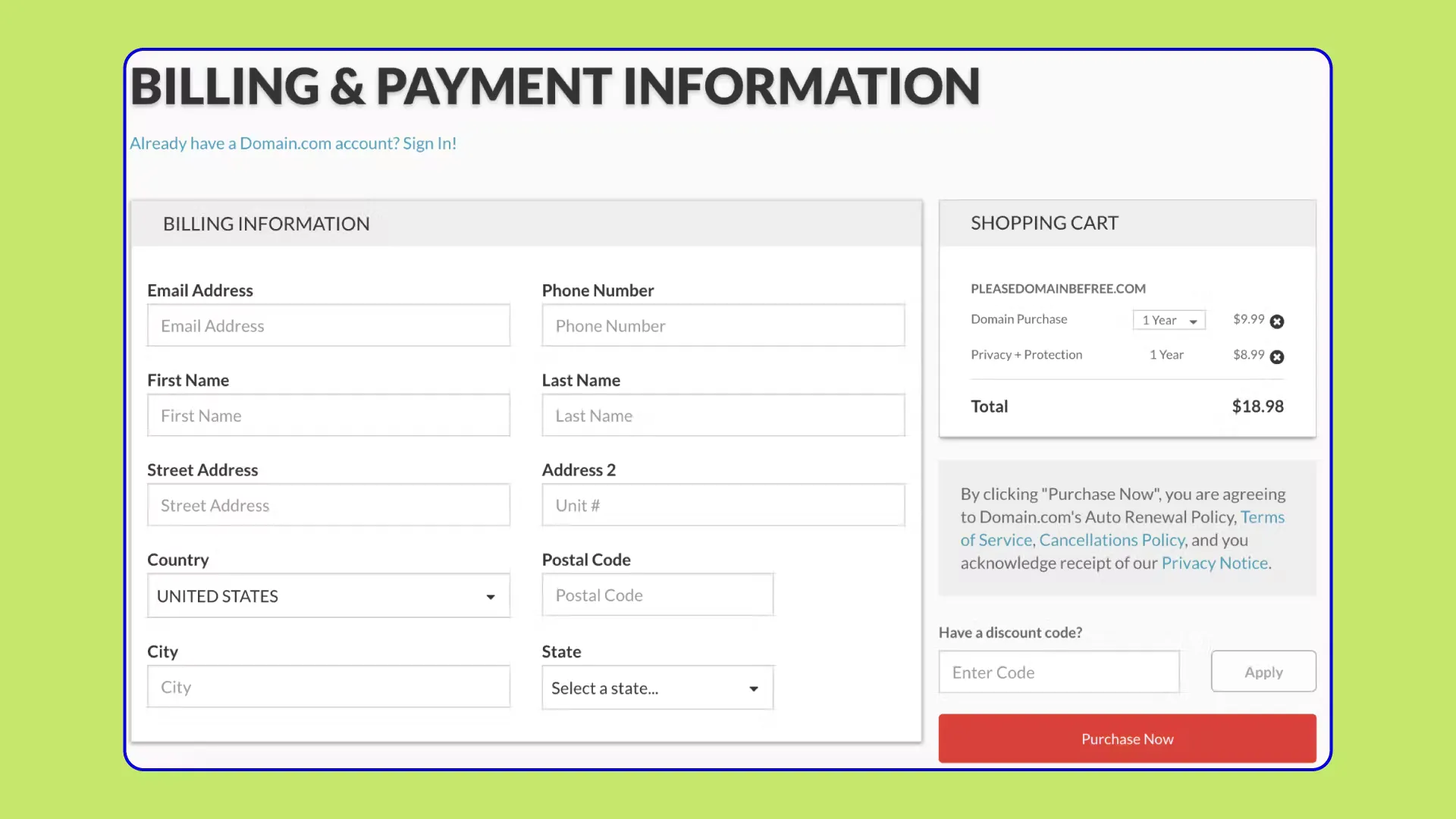Image resolution: width=1456 pixels, height=819 pixels.
Task: Open the 1 Year duration dropdown
Action: pyautogui.click(x=1169, y=320)
